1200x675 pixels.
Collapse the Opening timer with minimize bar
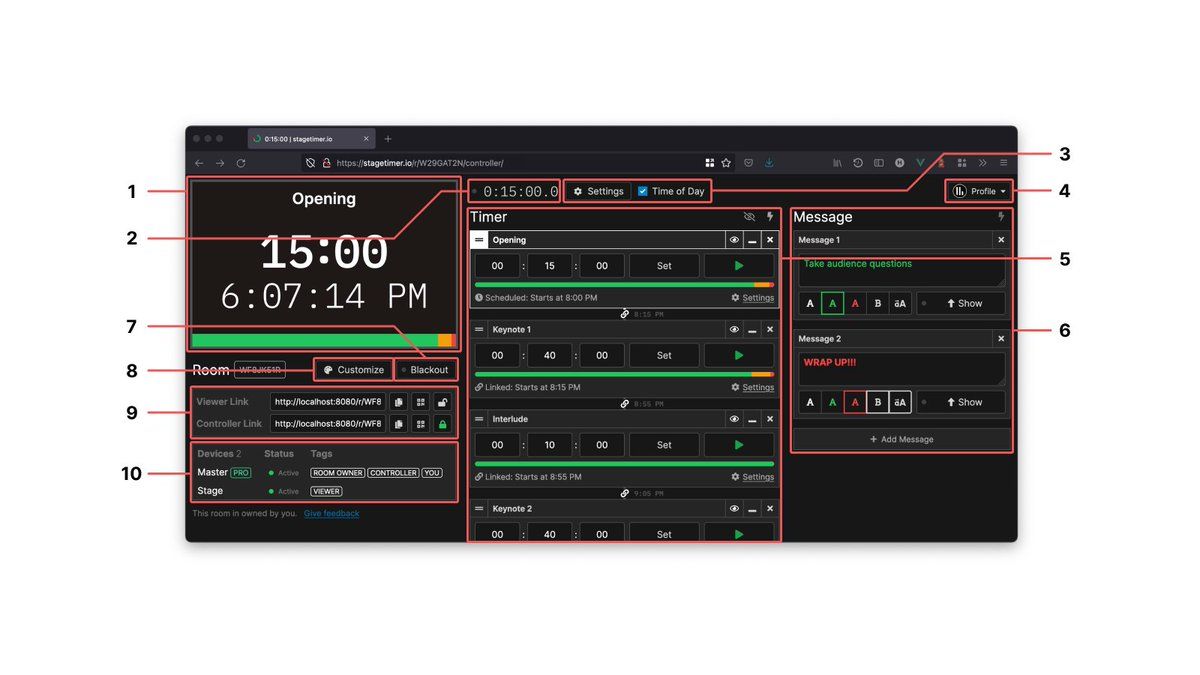[752, 240]
